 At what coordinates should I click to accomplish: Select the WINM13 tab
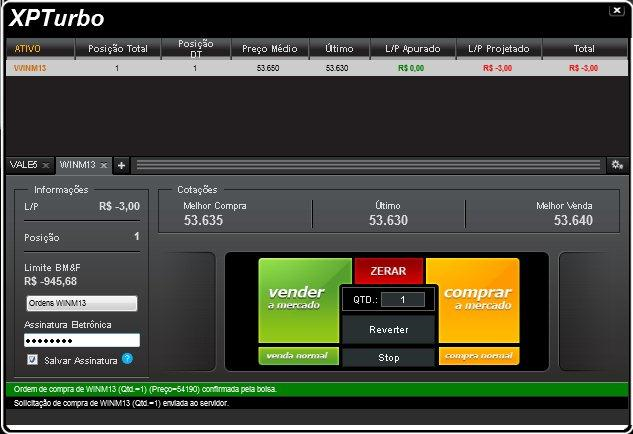(76, 165)
